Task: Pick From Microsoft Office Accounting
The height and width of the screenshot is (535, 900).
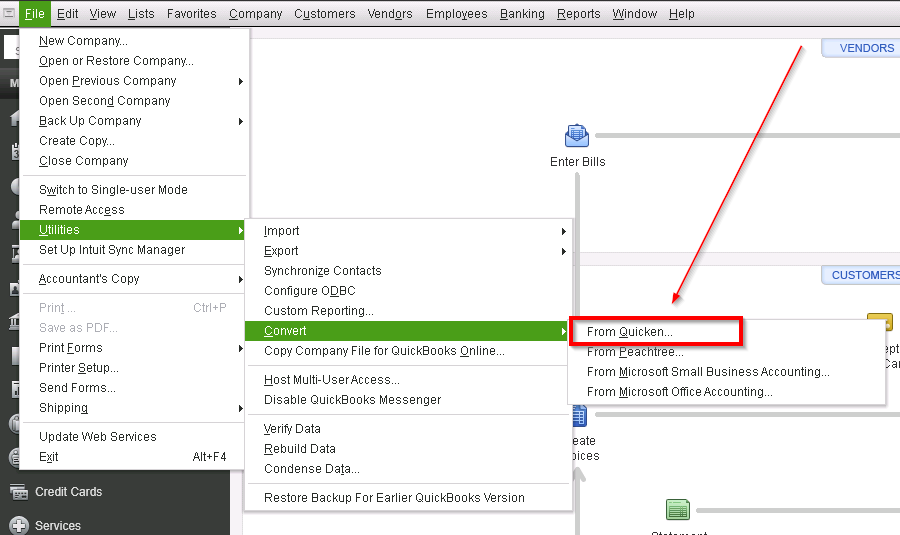Action: (679, 392)
